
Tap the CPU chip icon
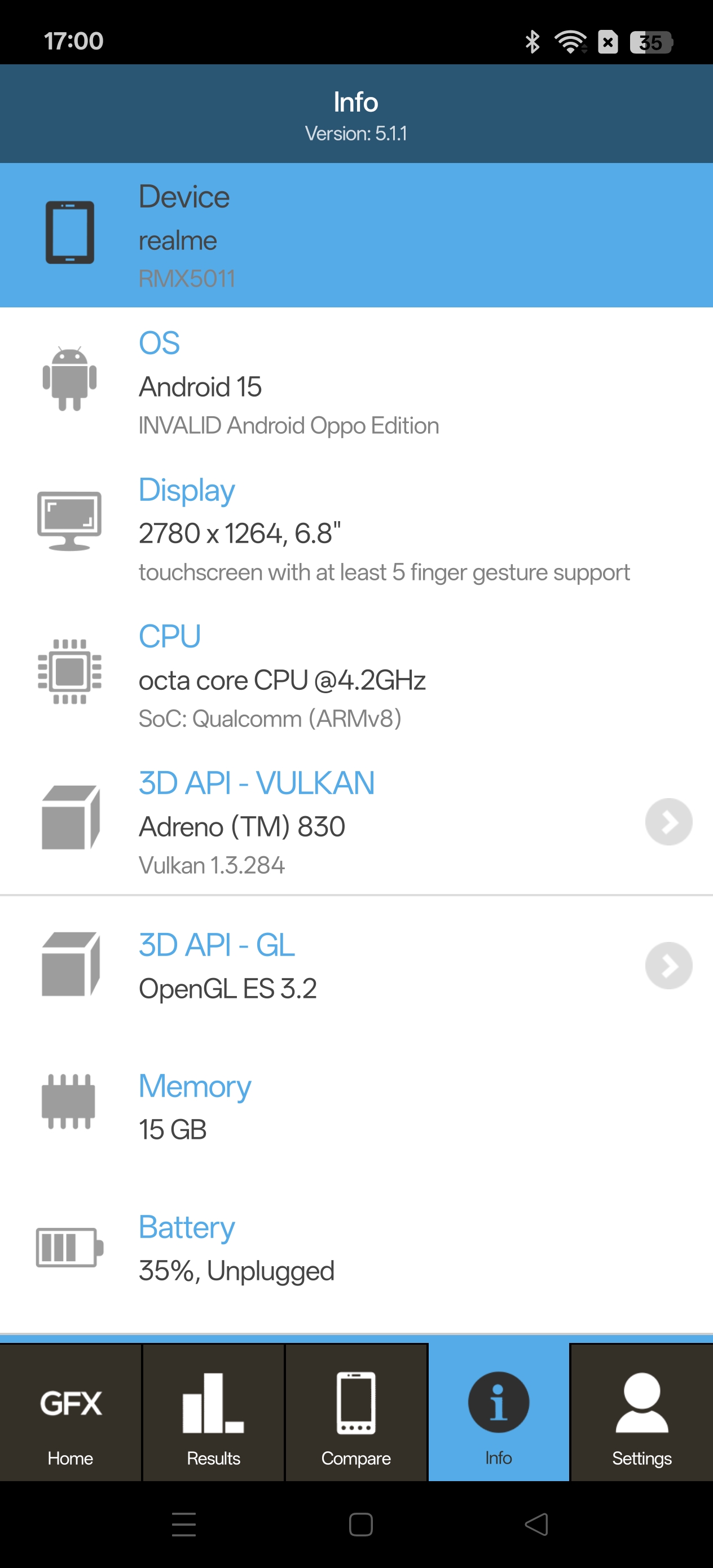click(70, 671)
